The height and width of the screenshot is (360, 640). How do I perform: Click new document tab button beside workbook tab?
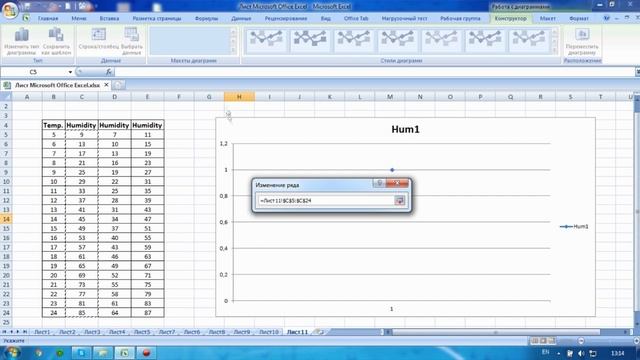(x=118, y=85)
